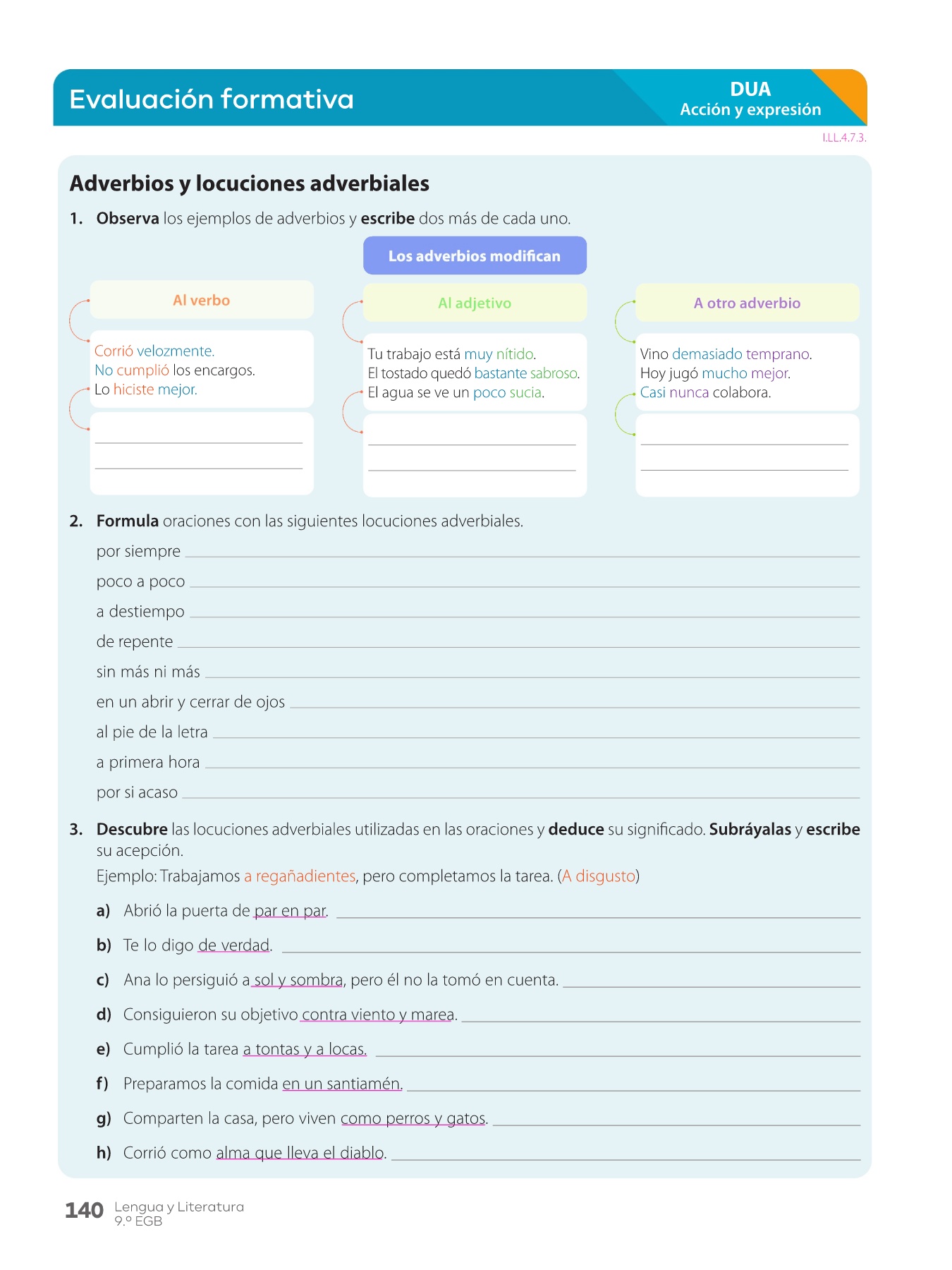
Task: Click the underlined phrase 'contra viento y marea'
Action: pos(378,1015)
